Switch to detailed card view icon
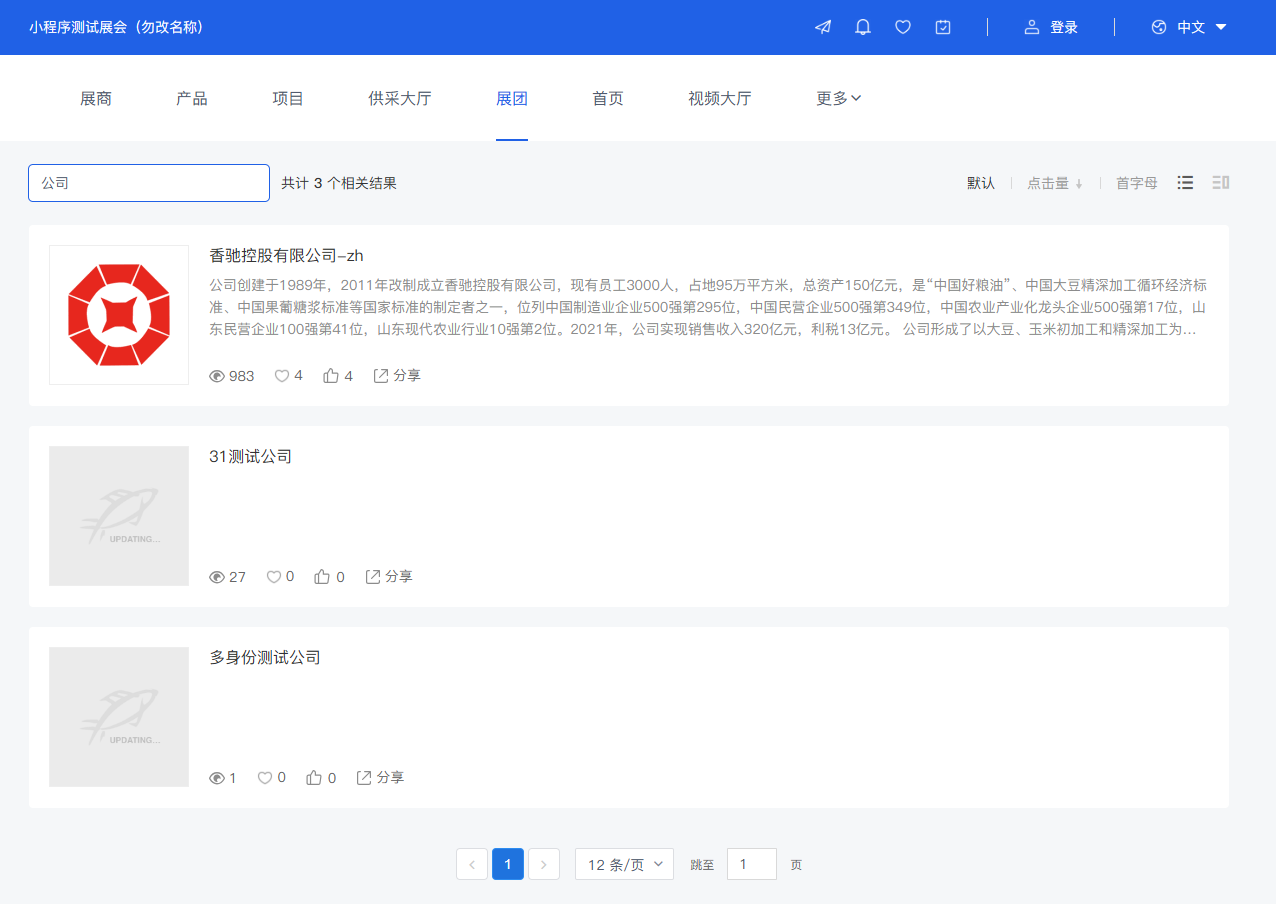 point(1220,182)
